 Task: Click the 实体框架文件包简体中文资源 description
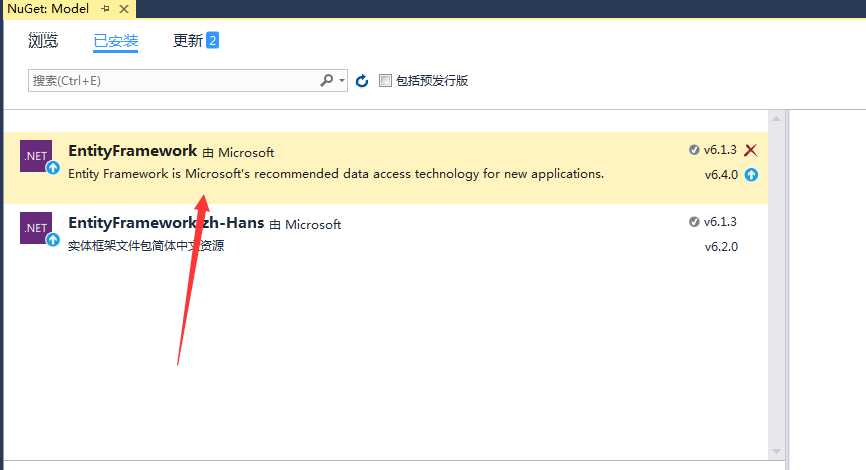(x=146, y=246)
